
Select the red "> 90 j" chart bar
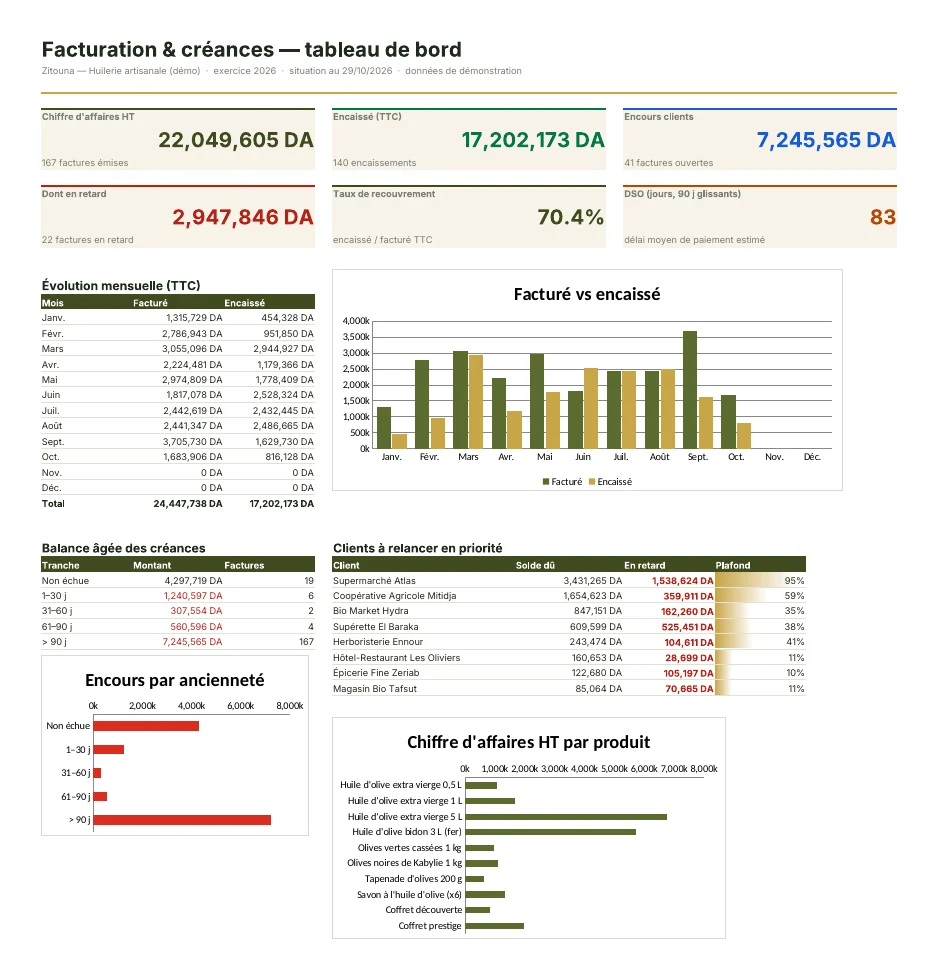coord(182,820)
